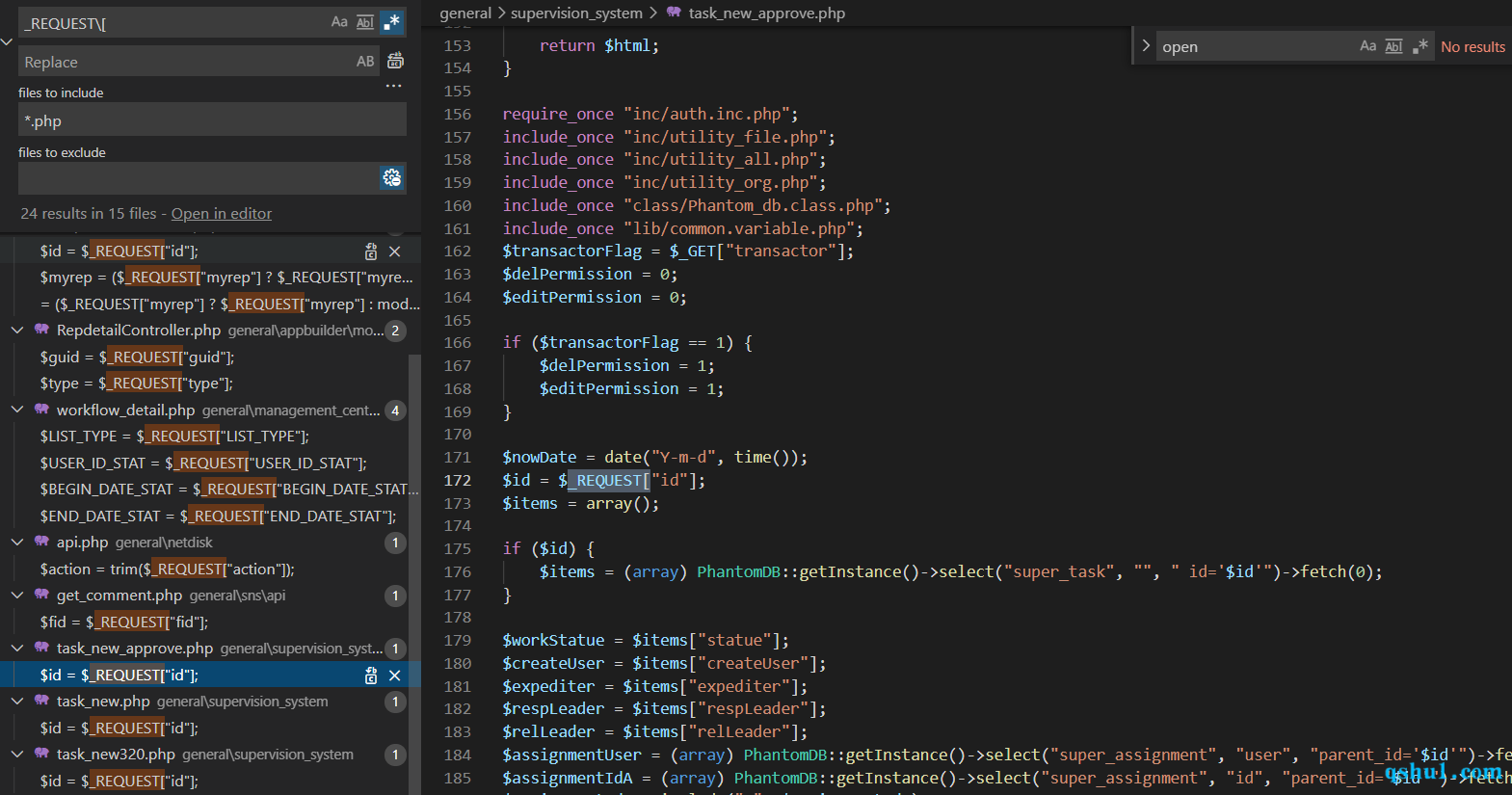The width and height of the screenshot is (1512, 795).
Task: Click the PHP icon beside workflow_detail.php
Action: click(x=42, y=410)
